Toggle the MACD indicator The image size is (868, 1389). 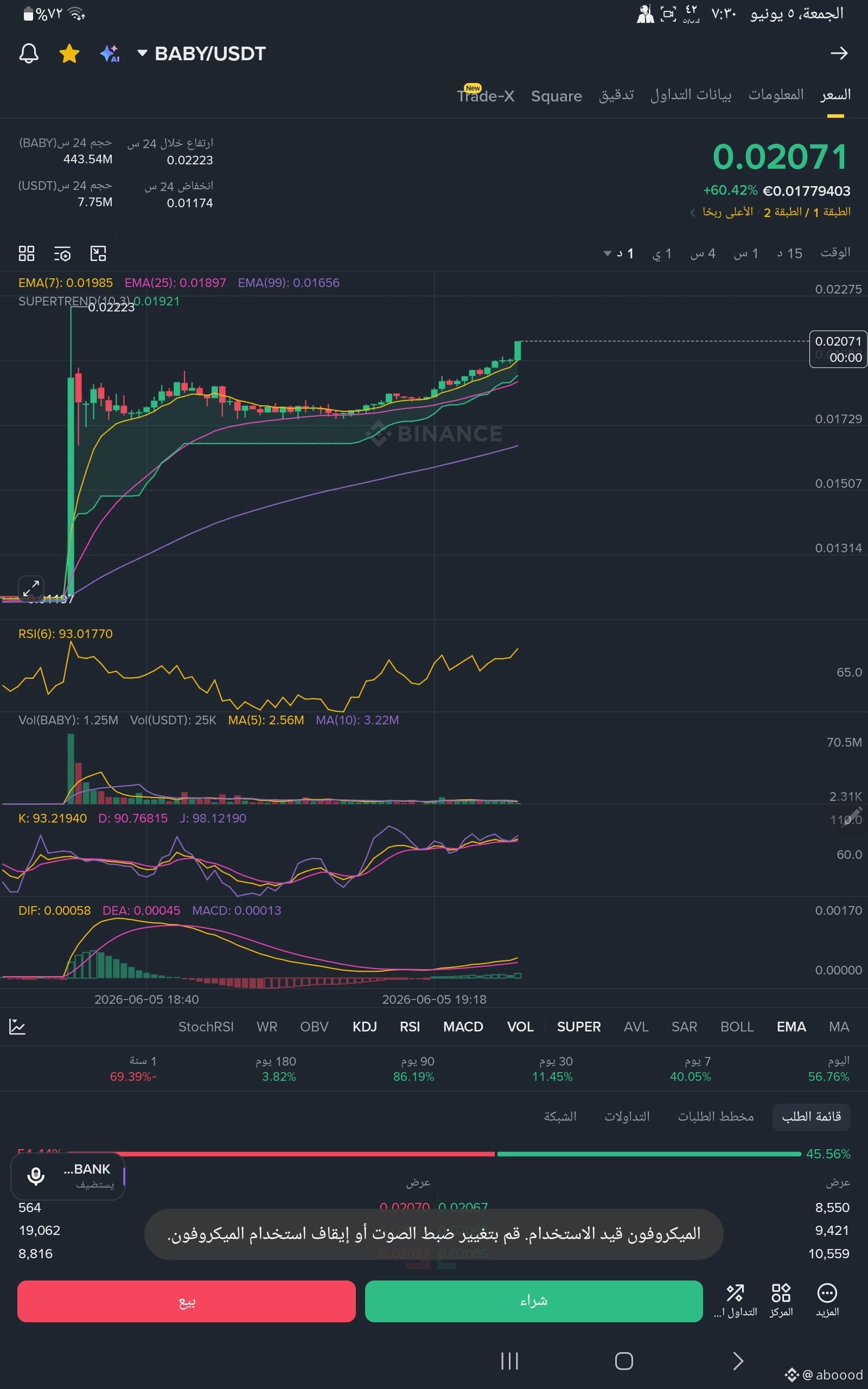tap(463, 1027)
